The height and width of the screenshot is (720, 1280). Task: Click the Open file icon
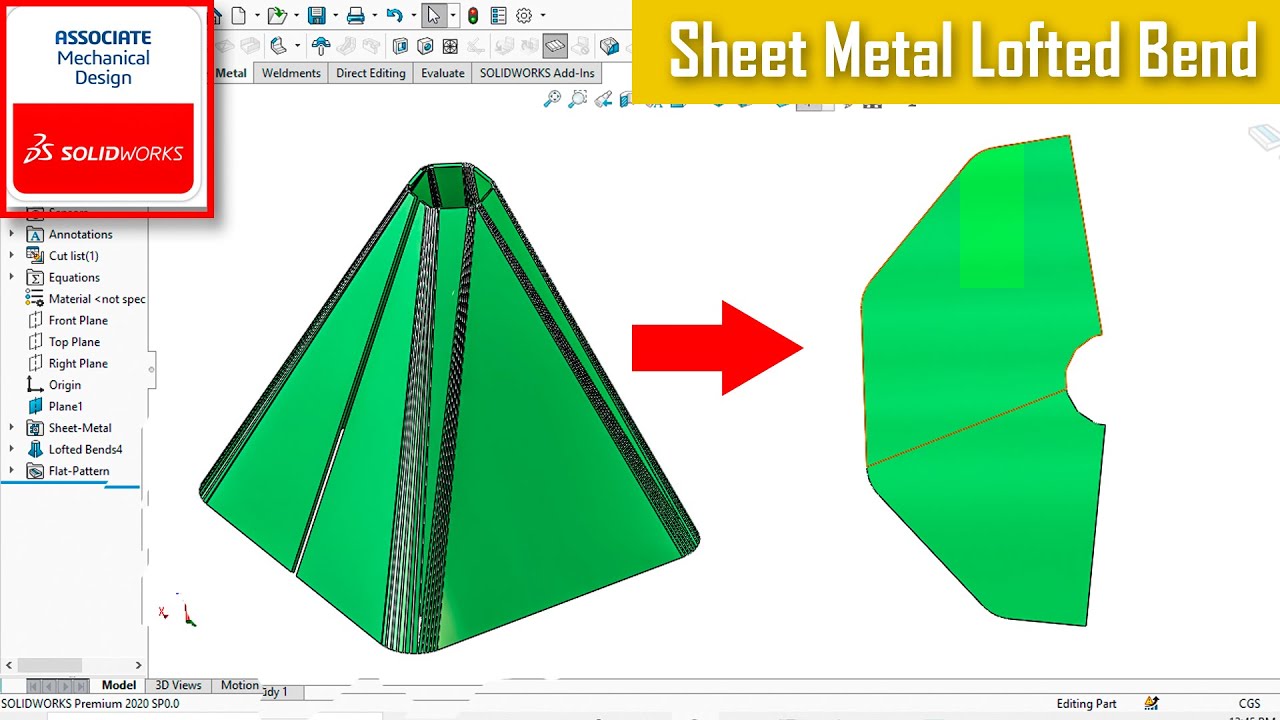277,15
